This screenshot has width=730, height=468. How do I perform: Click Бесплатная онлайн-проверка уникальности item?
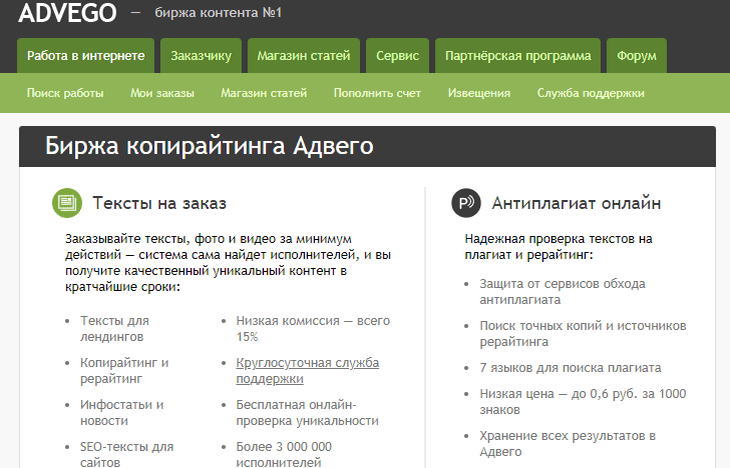click(x=307, y=413)
